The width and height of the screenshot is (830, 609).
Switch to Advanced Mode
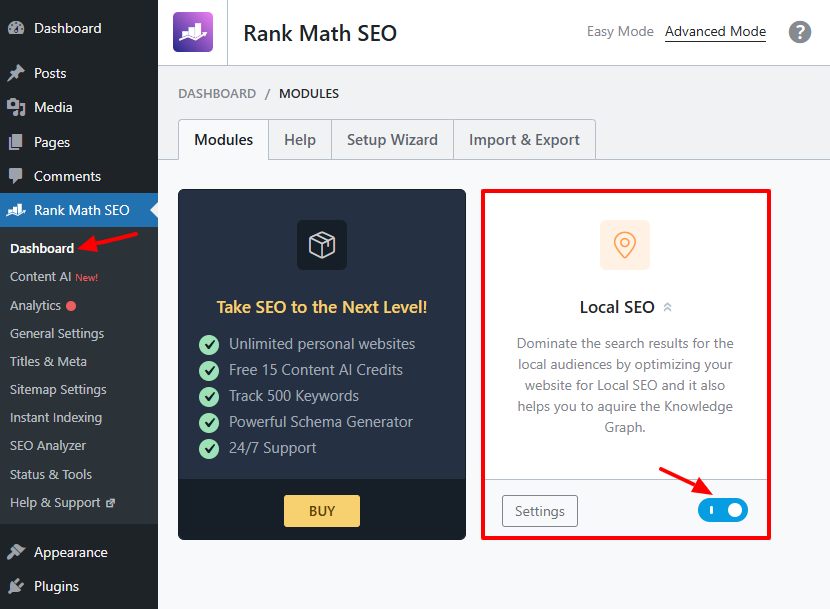pos(715,32)
